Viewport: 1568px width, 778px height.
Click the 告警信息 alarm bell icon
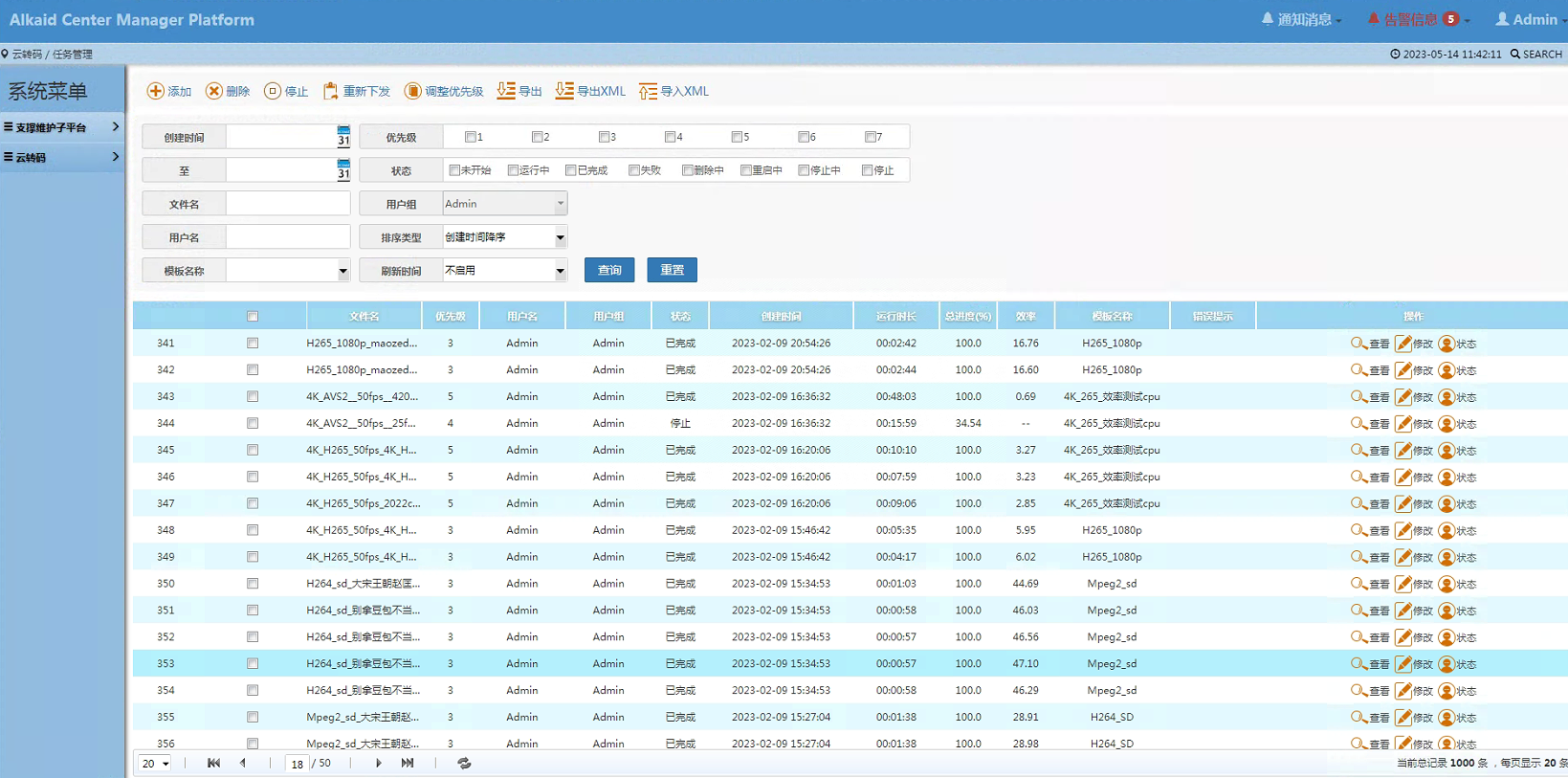click(1374, 19)
